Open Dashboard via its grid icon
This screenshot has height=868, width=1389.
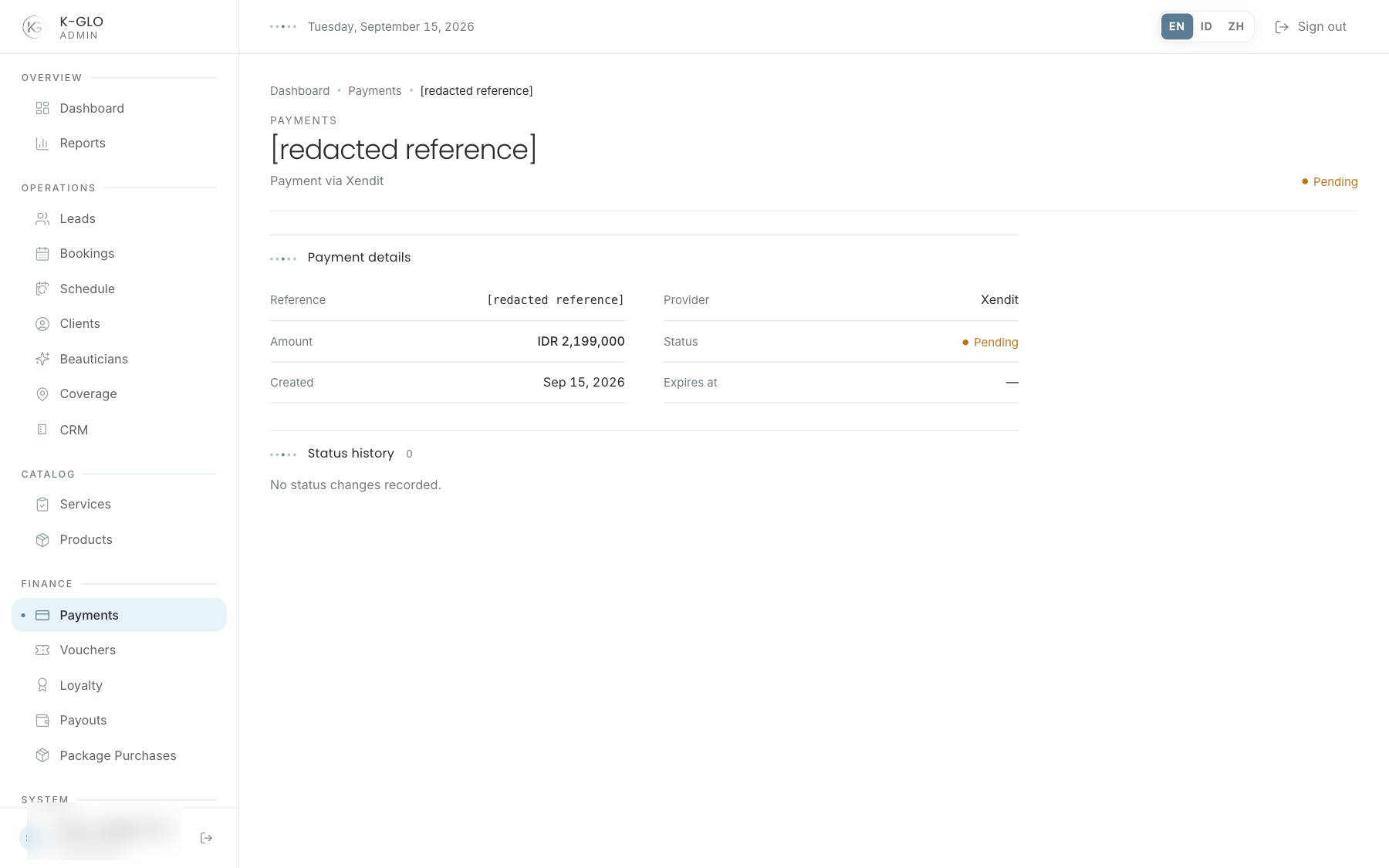tap(42, 108)
